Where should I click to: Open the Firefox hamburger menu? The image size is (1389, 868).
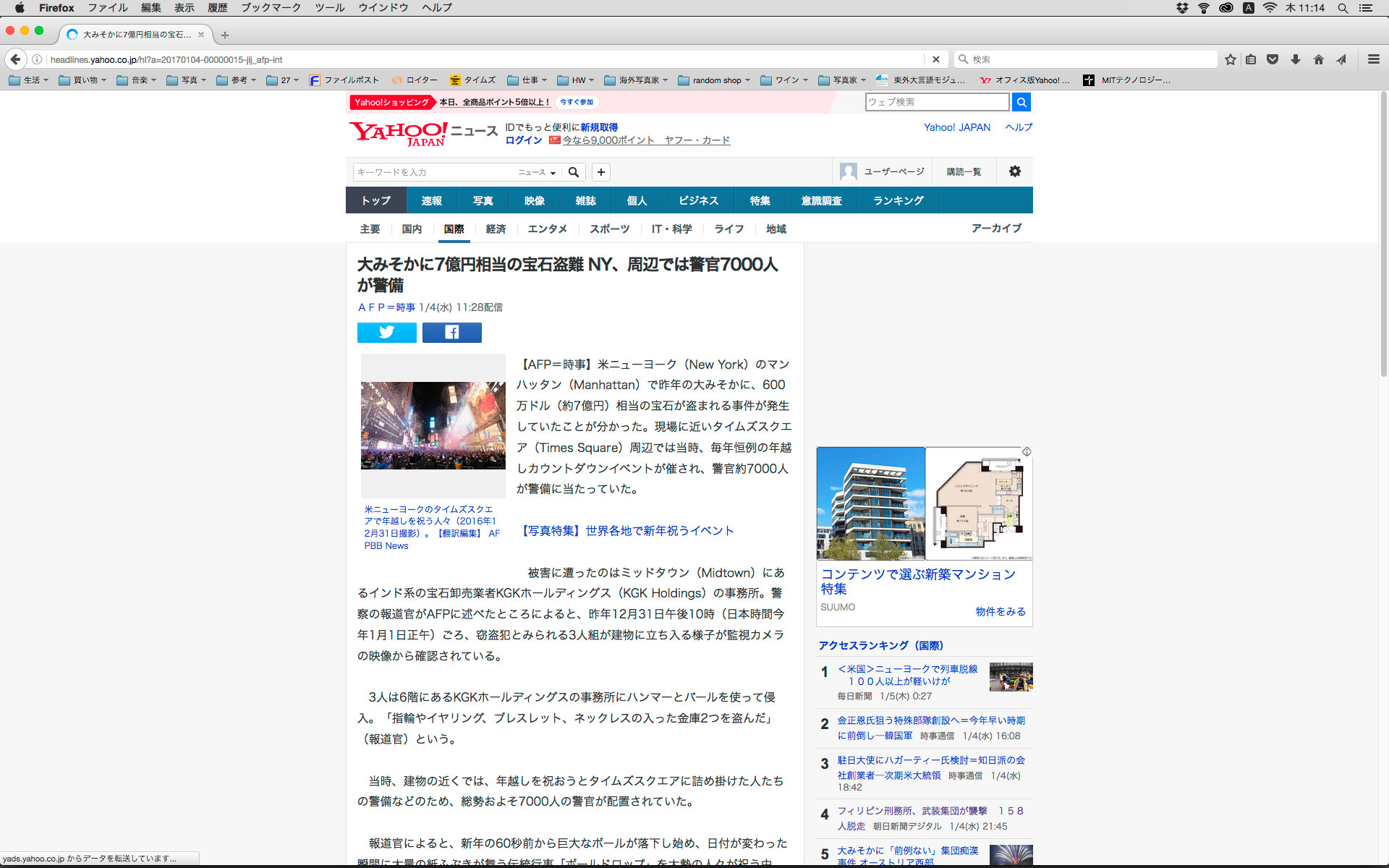pyautogui.click(x=1373, y=59)
